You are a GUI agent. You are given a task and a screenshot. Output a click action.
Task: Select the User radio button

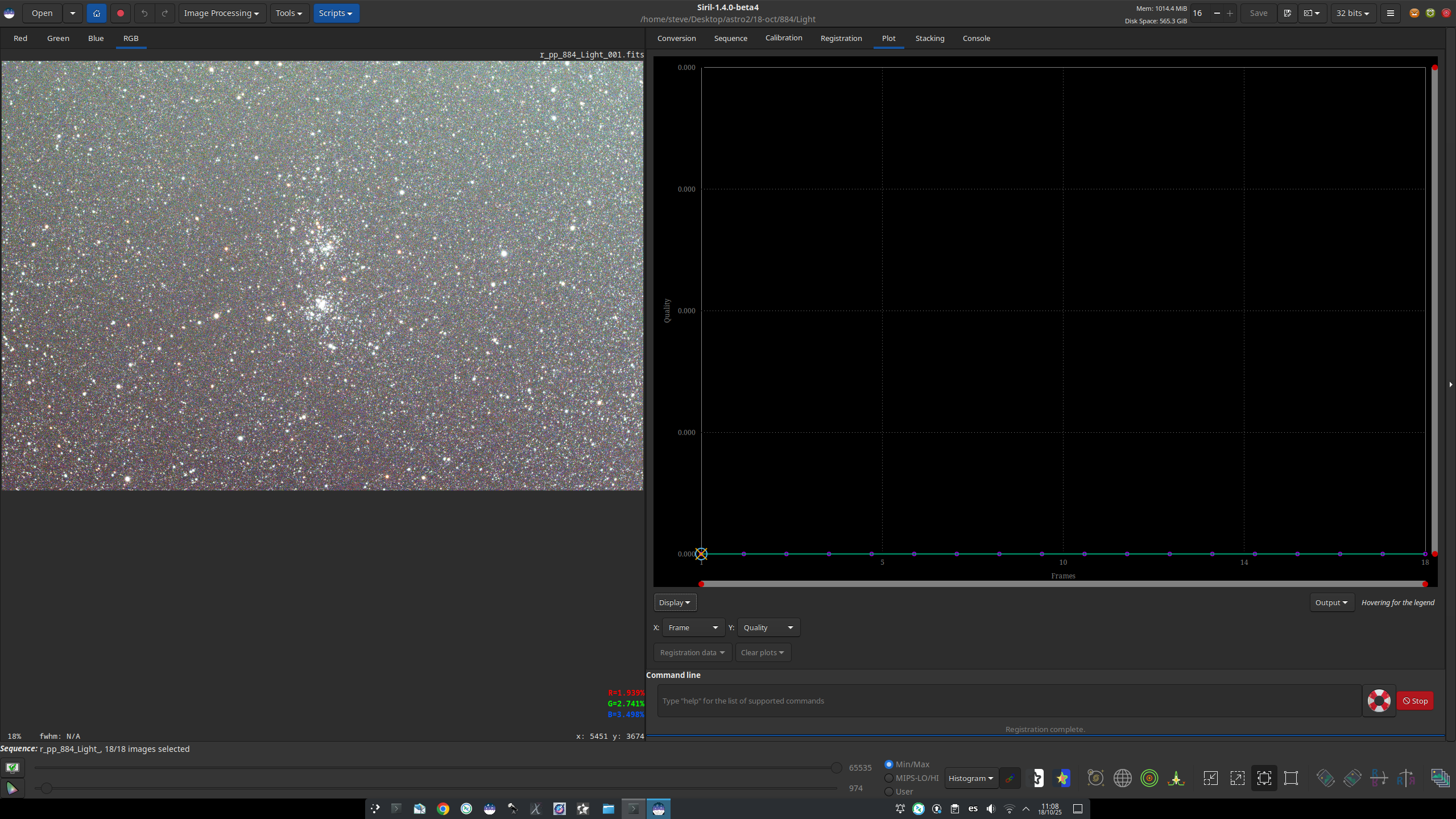coord(889,792)
